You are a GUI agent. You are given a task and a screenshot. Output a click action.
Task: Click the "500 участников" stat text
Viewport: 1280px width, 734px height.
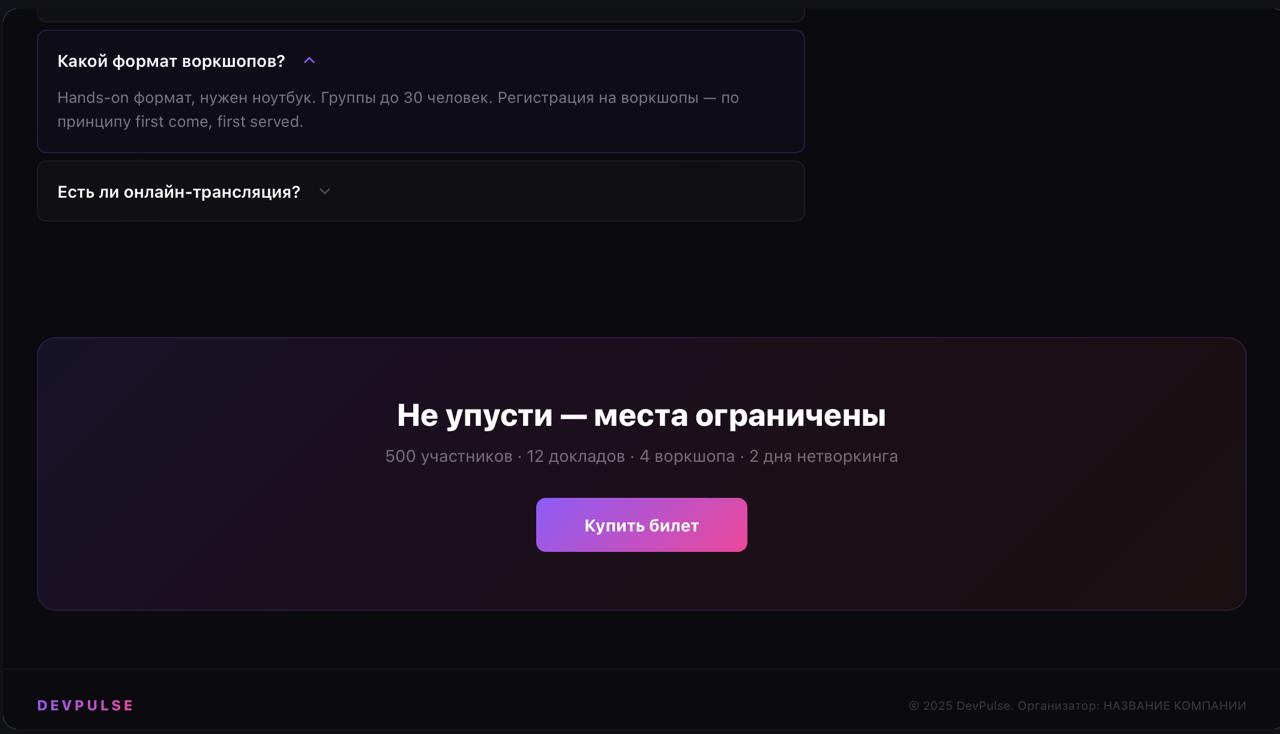[x=448, y=457]
